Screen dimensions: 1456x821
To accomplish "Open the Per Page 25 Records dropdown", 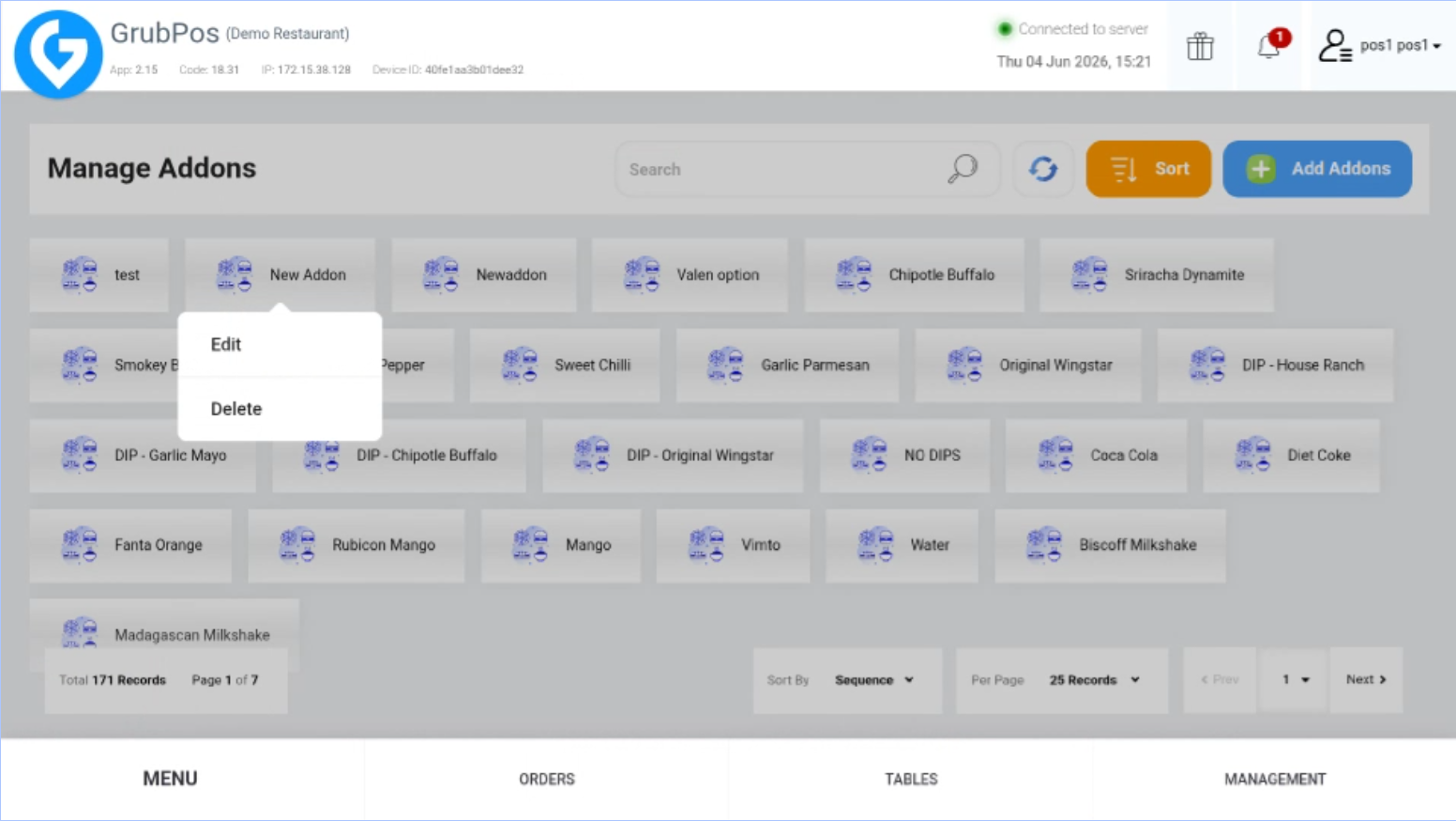I will [1094, 680].
